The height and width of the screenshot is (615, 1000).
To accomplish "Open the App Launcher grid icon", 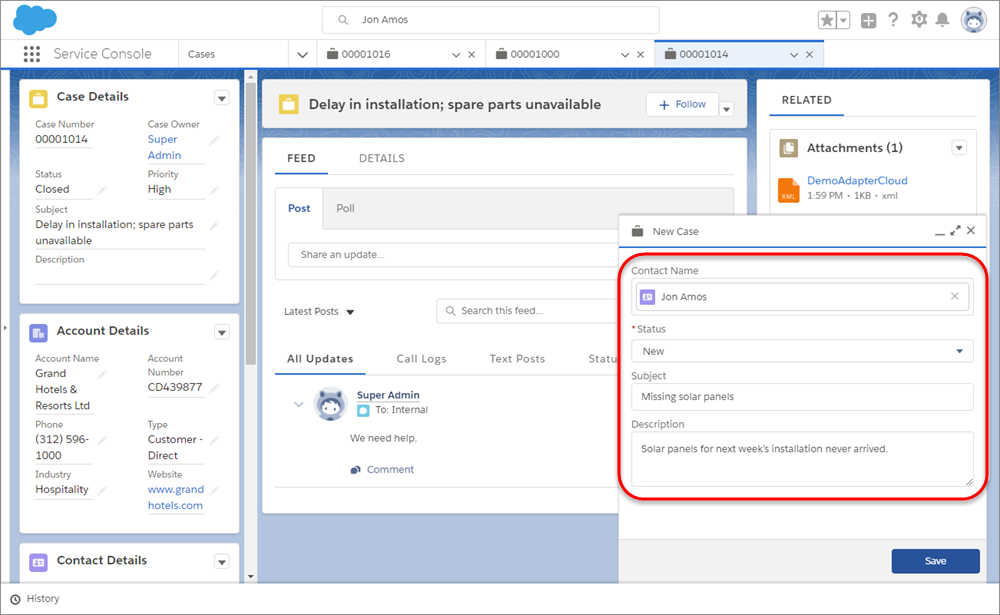I will coord(32,54).
